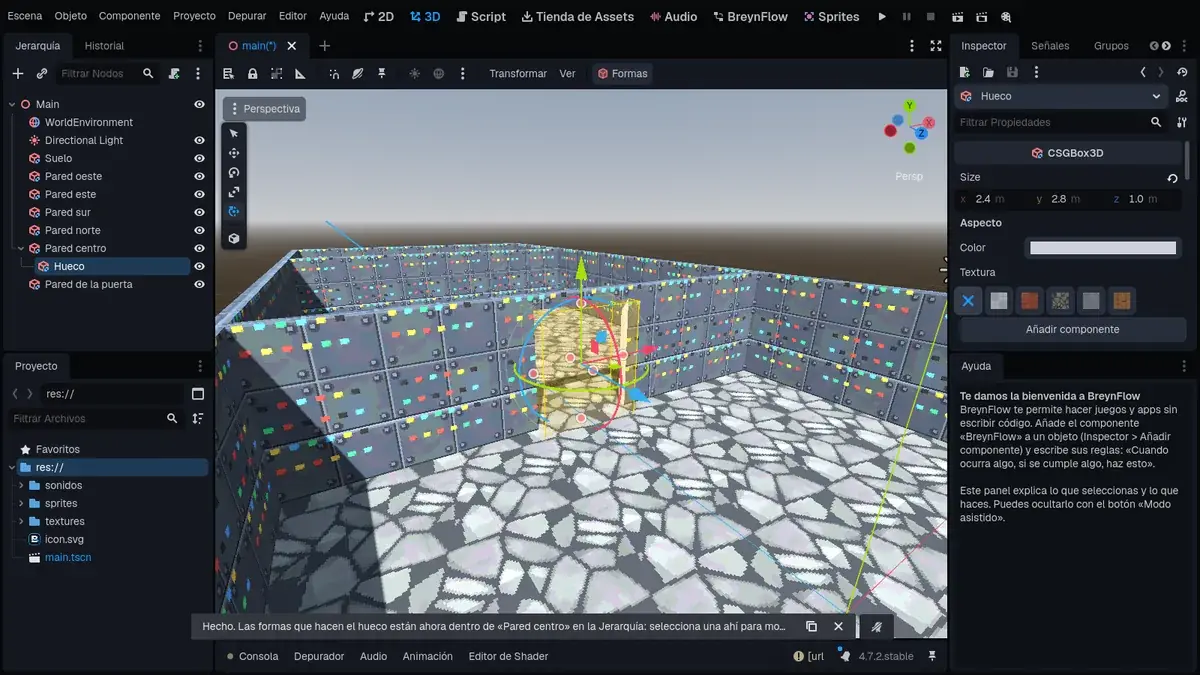1200x675 pixels.
Task: Reset the Size property with revert arrow
Action: click(x=1172, y=178)
